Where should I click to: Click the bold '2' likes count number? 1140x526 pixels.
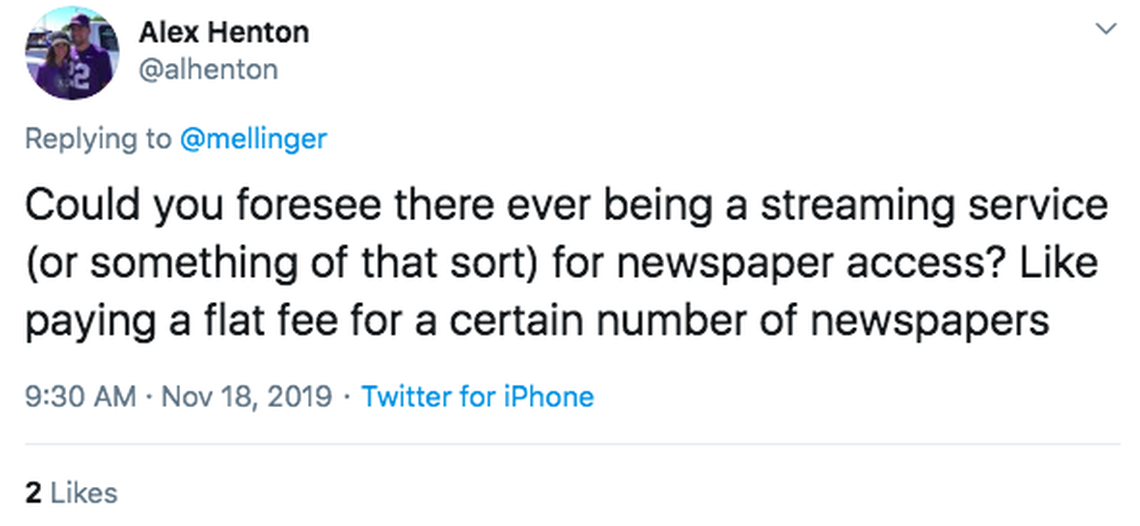point(32,492)
